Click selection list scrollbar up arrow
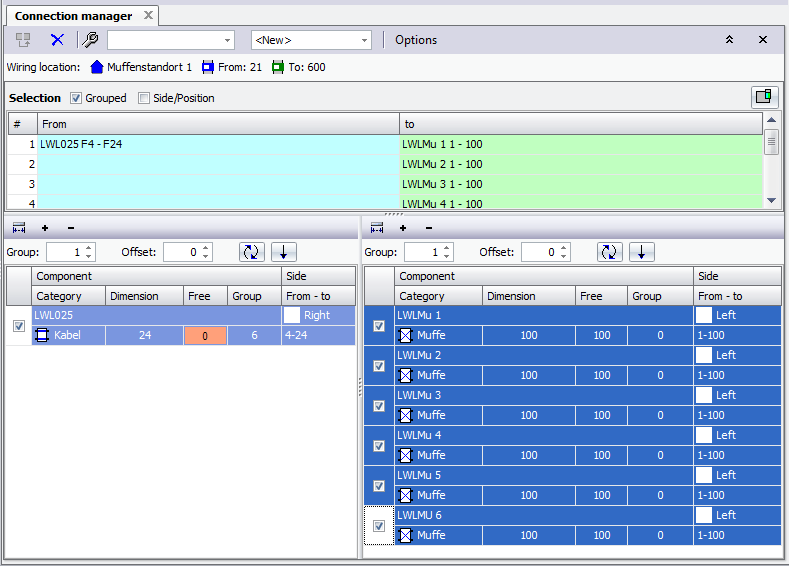The width and height of the screenshot is (789, 566). [771, 120]
